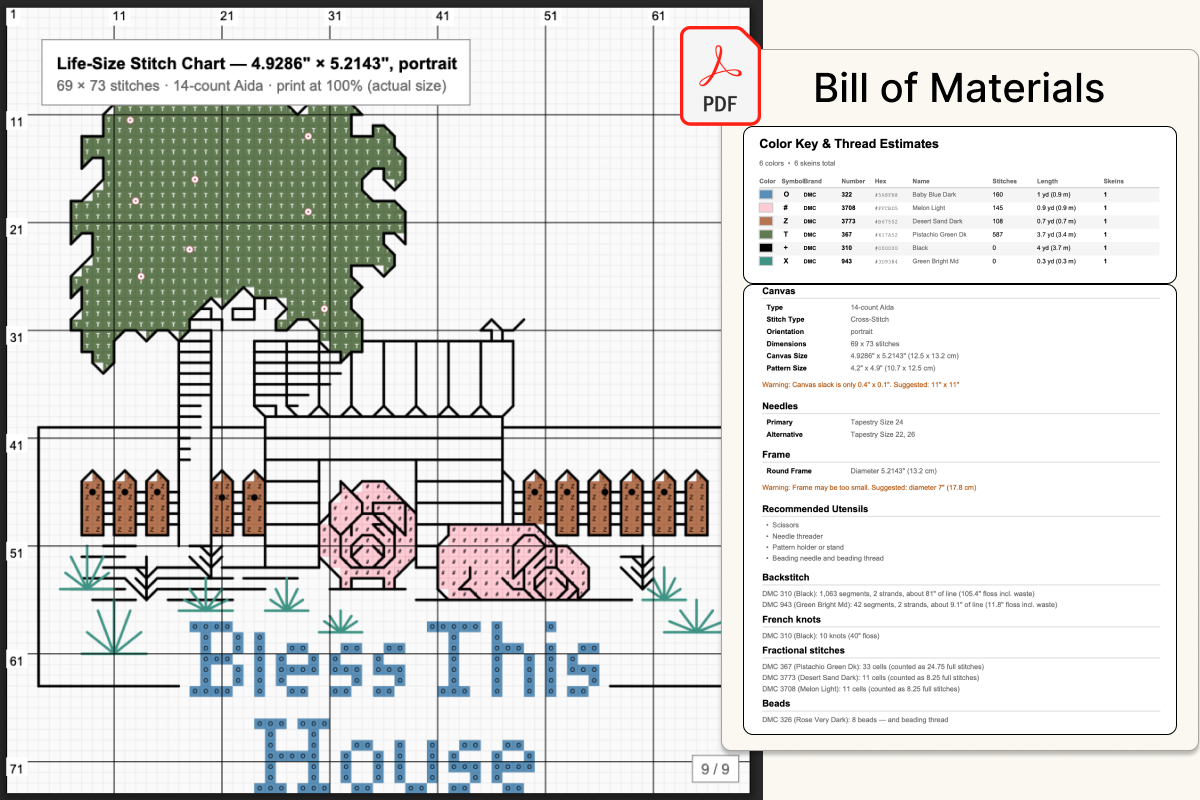Click the 'Needles' section heading
1200x800 pixels.
[x=780, y=407]
